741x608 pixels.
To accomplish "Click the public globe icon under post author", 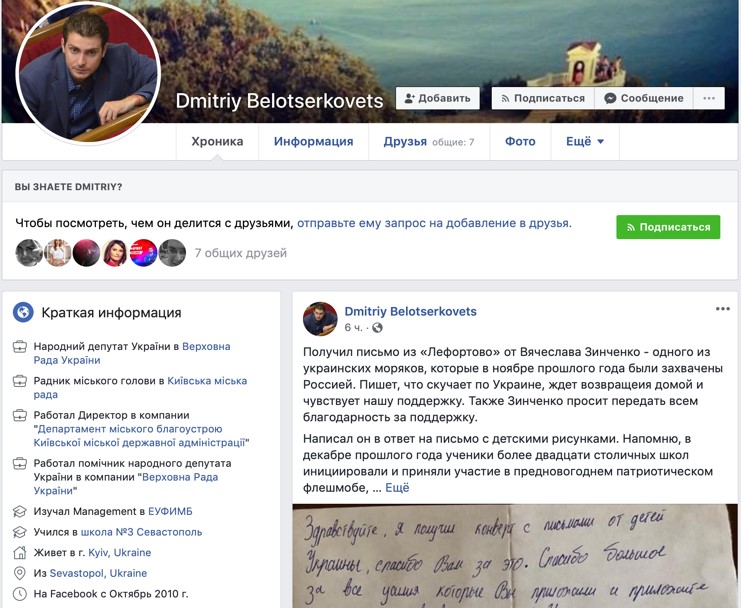I will [377, 327].
